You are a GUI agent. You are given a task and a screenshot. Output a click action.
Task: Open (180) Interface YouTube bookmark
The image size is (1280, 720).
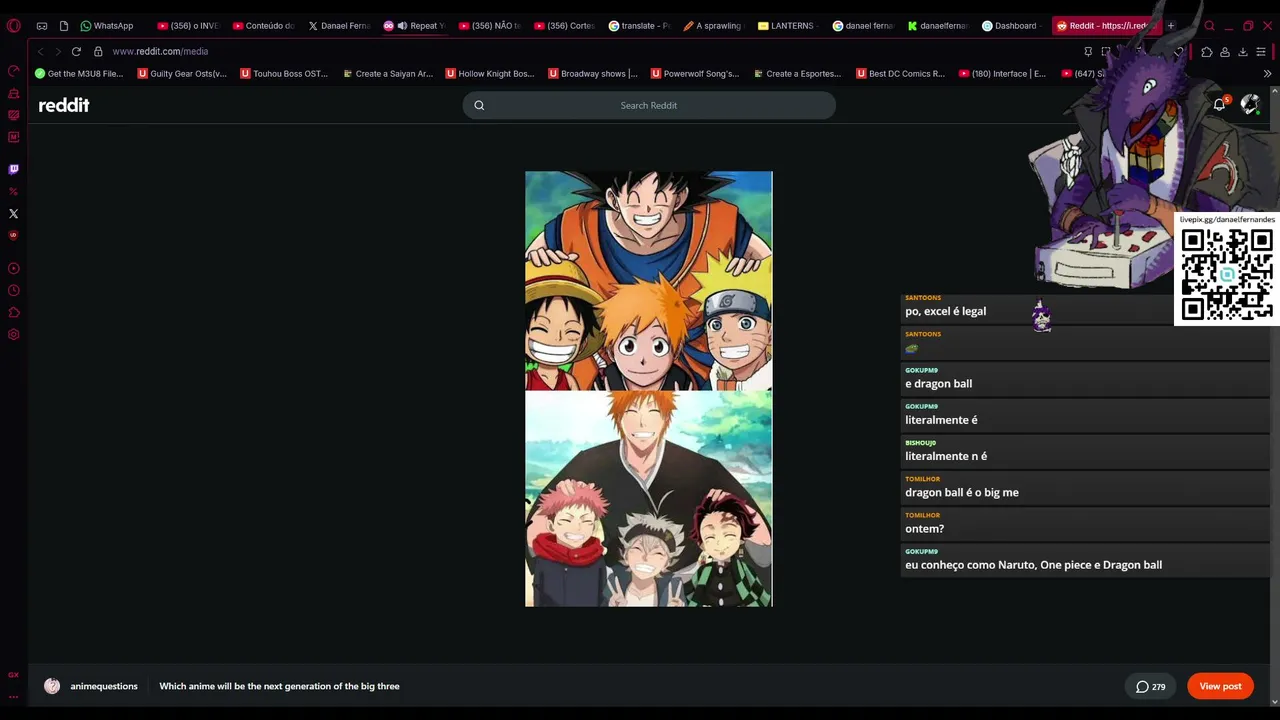tap(1002, 73)
